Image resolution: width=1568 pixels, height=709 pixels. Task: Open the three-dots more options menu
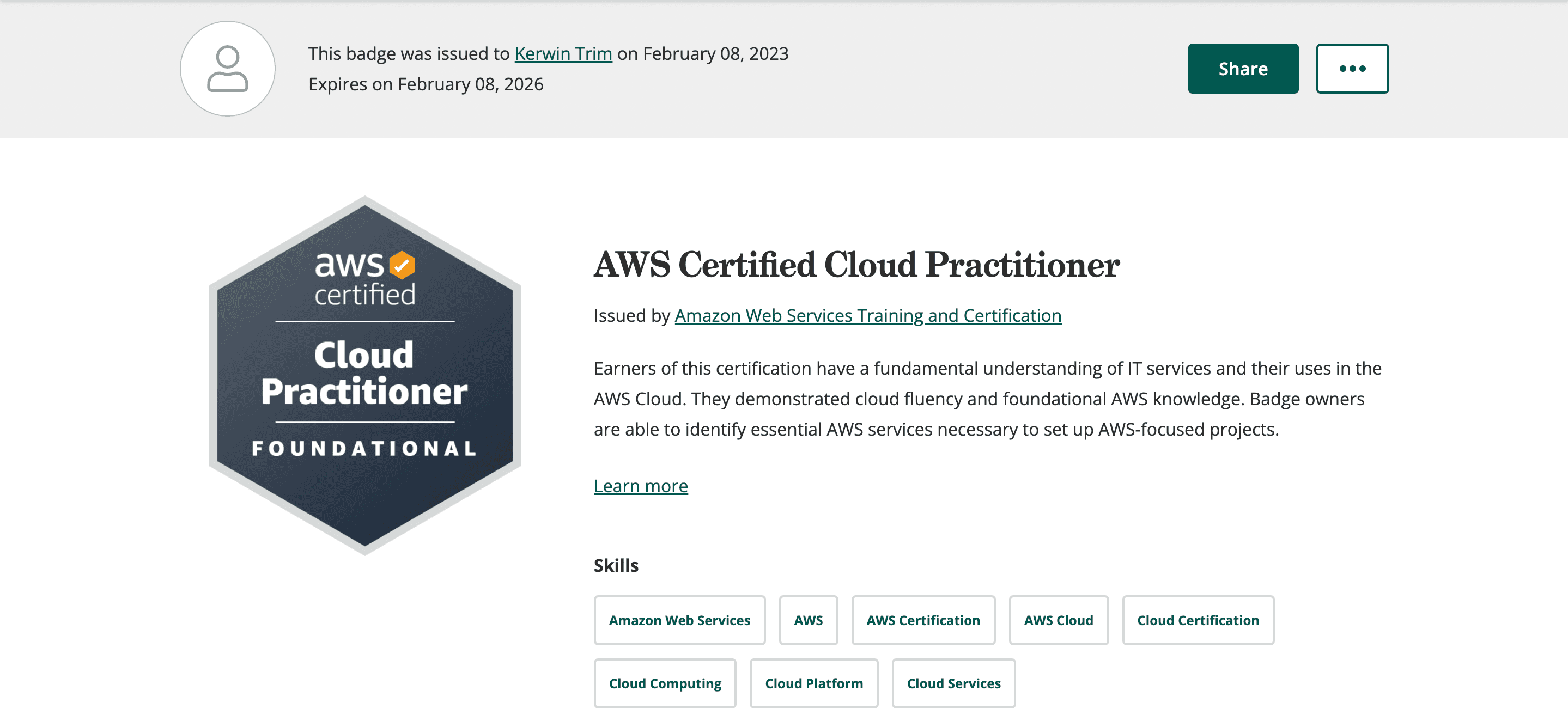pyautogui.click(x=1352, y=69)
